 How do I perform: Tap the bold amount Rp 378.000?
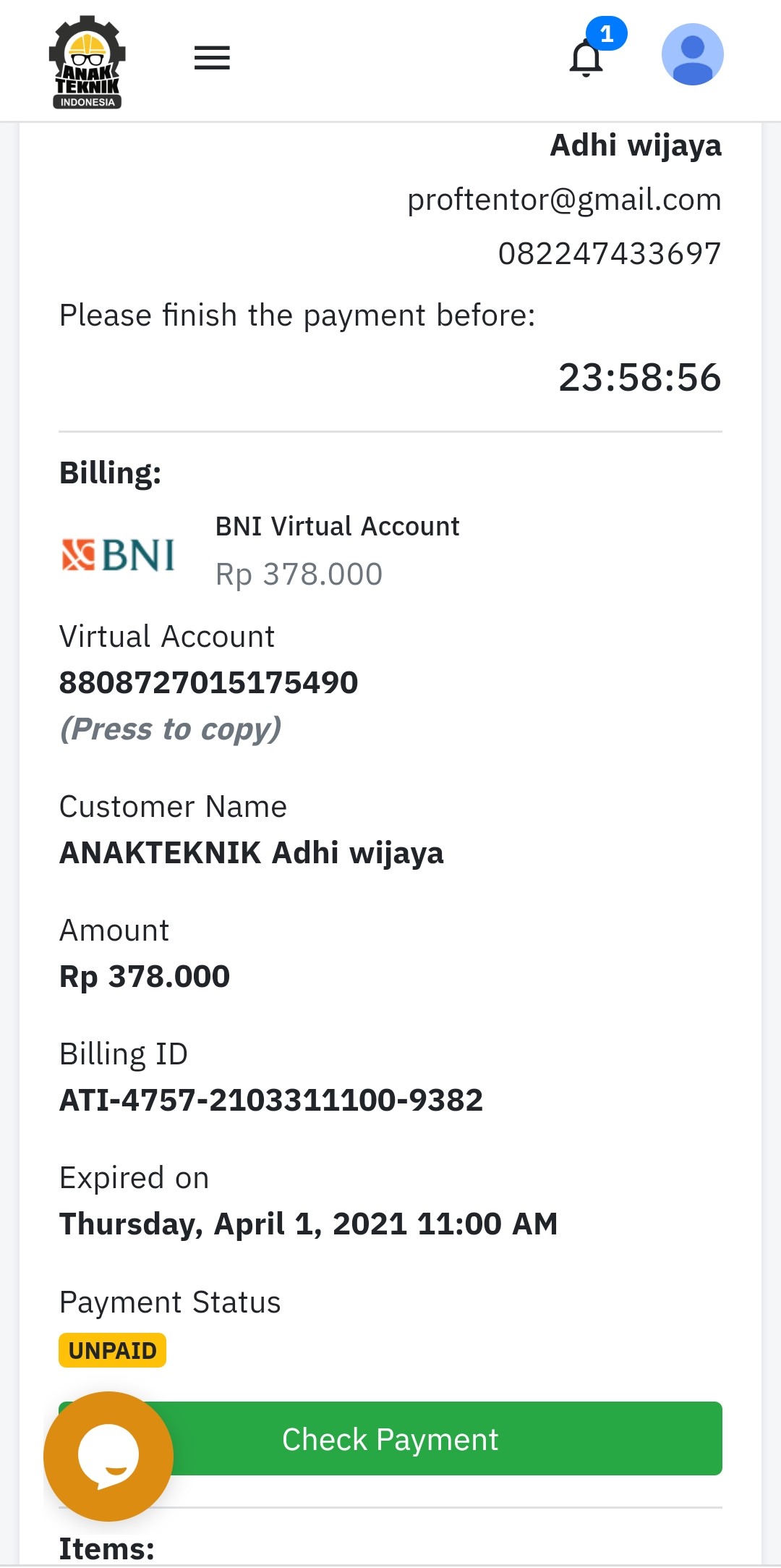(145, 976)
